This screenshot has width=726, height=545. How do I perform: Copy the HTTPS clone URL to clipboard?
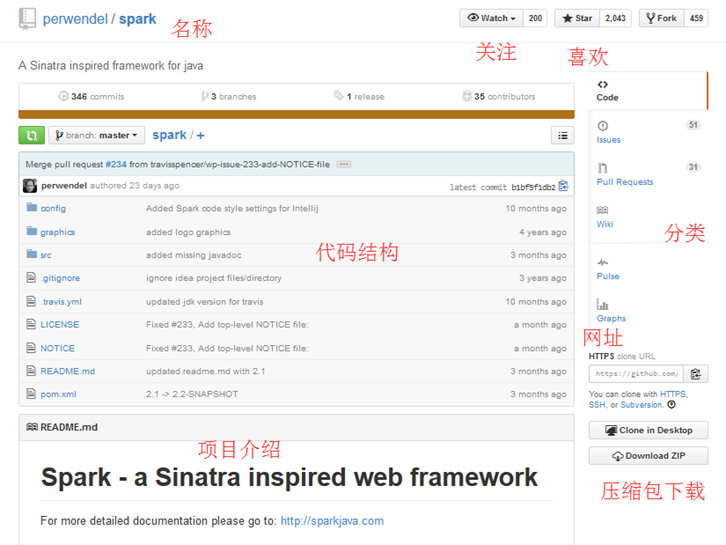coord(697,374)
